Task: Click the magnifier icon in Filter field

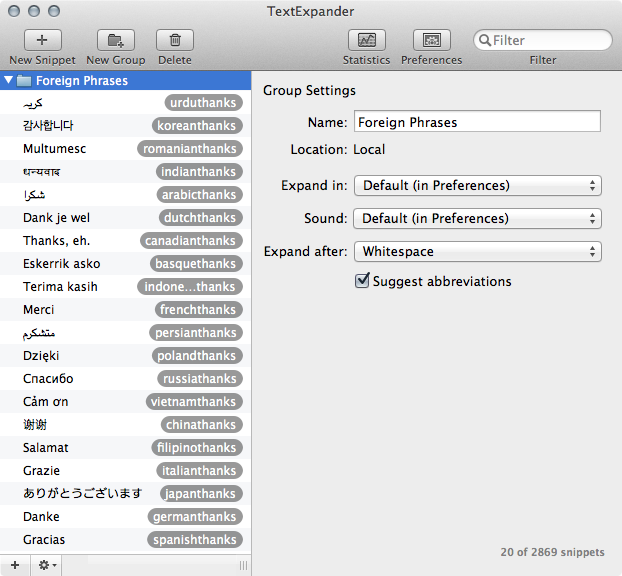Action: click(x=485, y=40)
